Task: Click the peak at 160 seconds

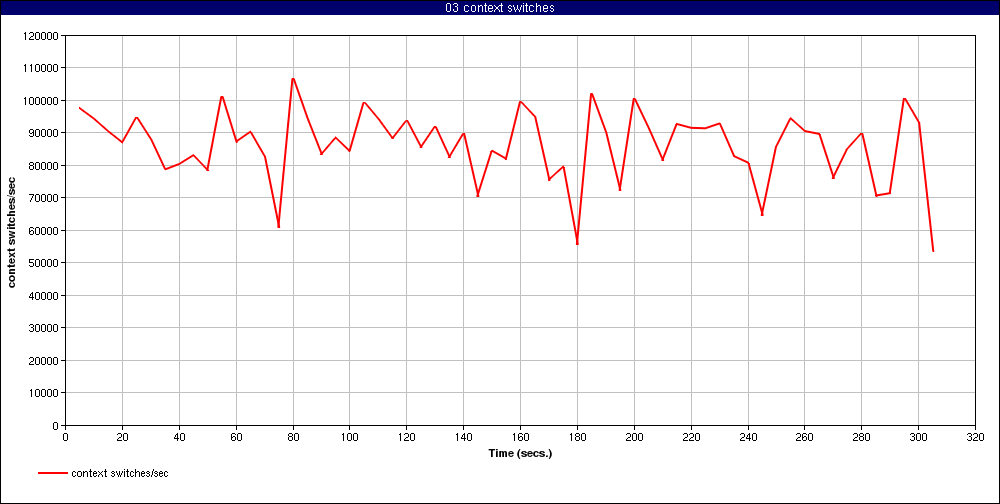Action: (520, 101)
